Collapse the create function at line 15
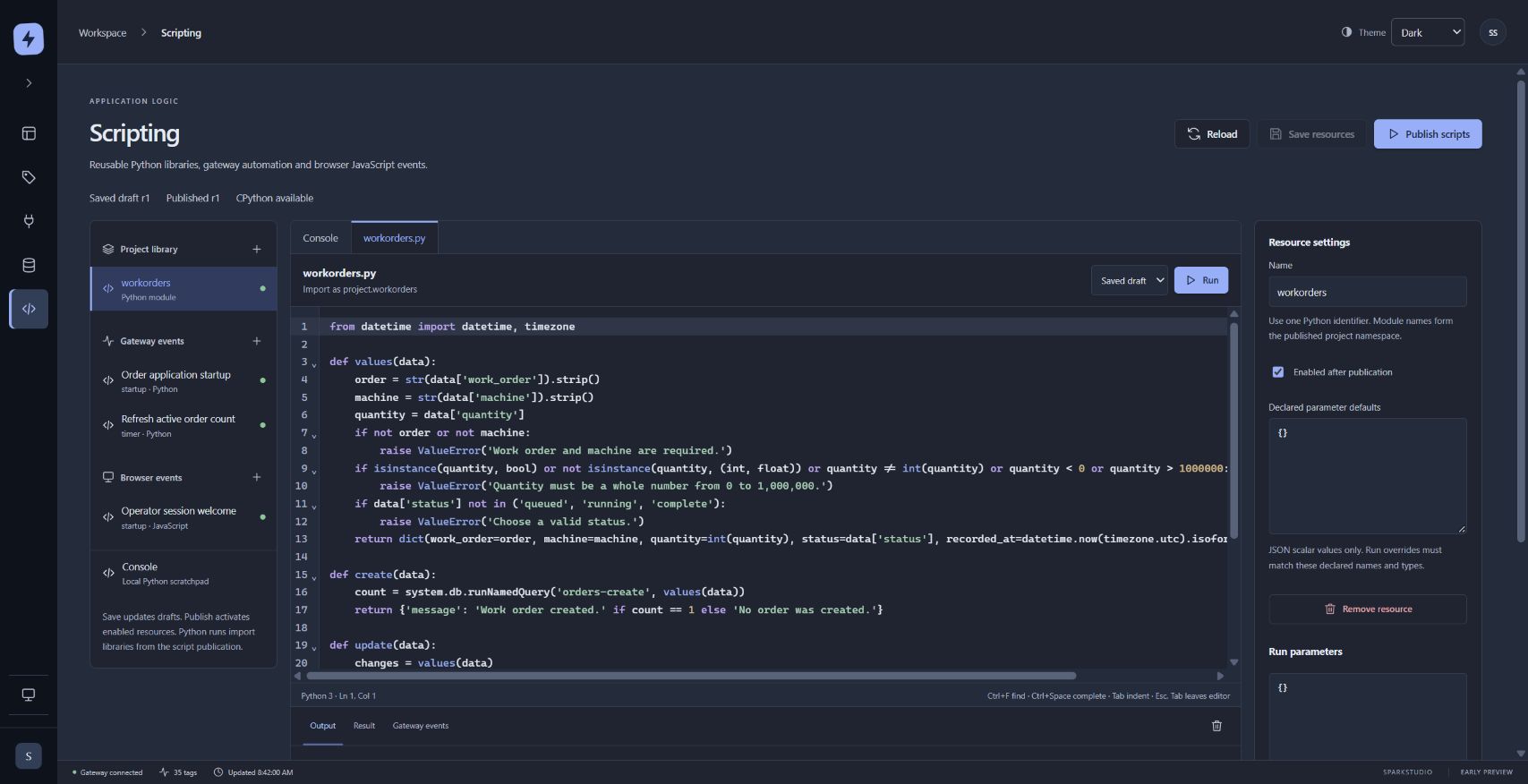The height and width of the screenshot is (784, 1528). point(314,578)
